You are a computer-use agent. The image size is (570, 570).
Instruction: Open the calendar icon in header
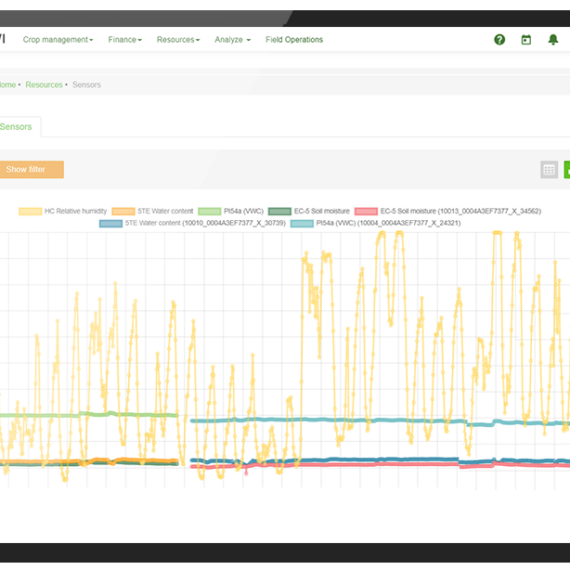tap(526, 40)
